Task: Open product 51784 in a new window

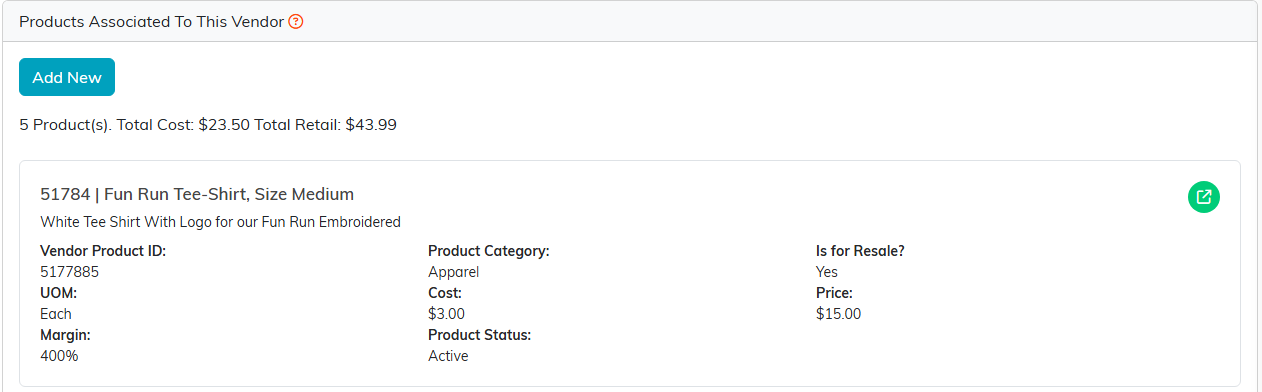Action: [1204, 196]
